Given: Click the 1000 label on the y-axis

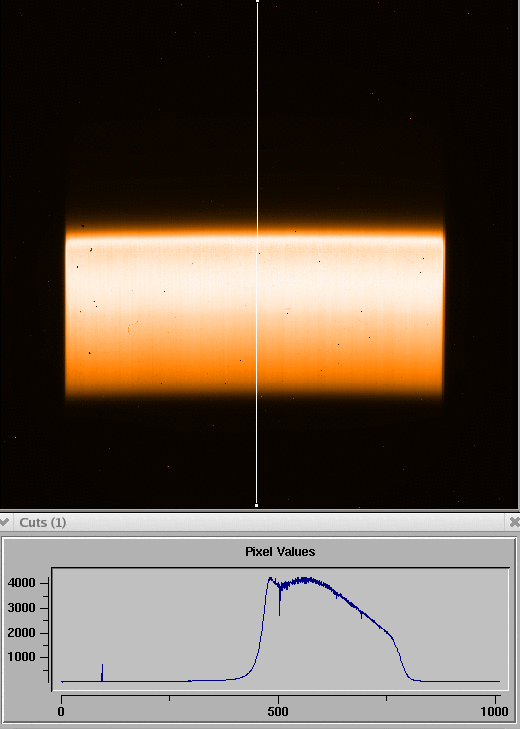Looking at the screenshot, I should point(21,657).
